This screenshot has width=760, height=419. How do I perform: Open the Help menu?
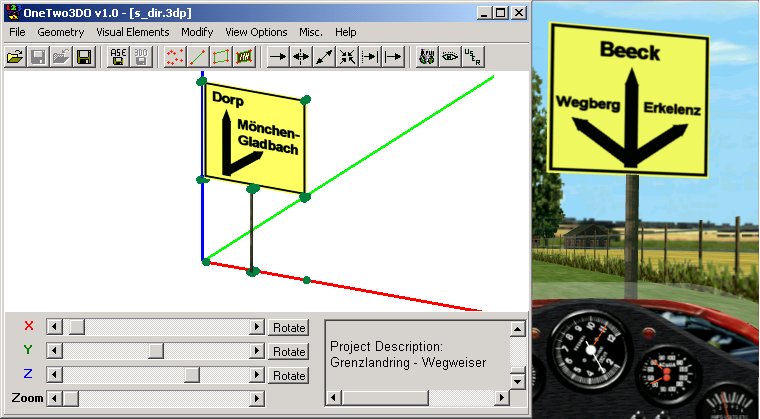click(x=346, y=32)
